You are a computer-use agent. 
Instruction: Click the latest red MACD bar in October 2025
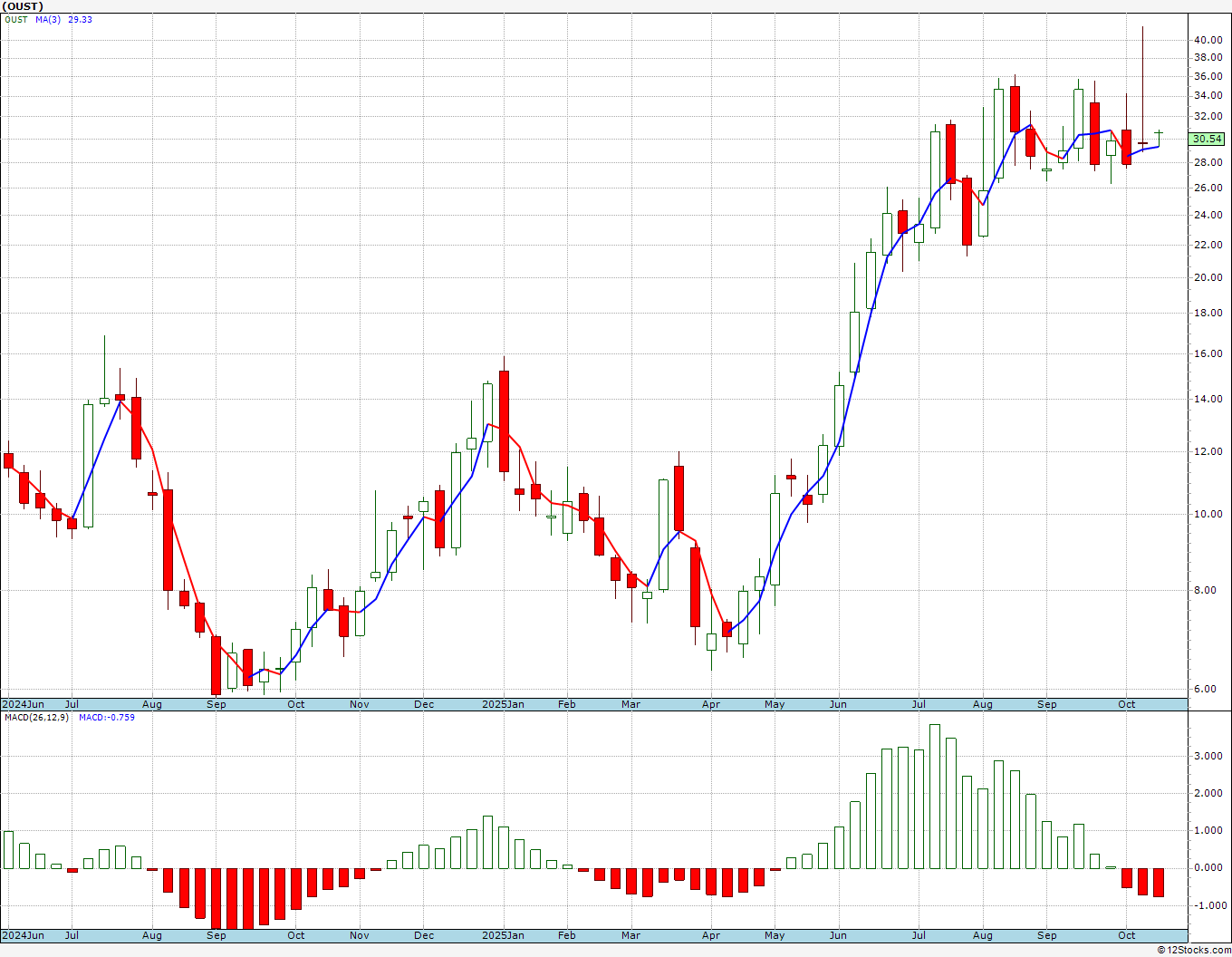pos(1159,882)
